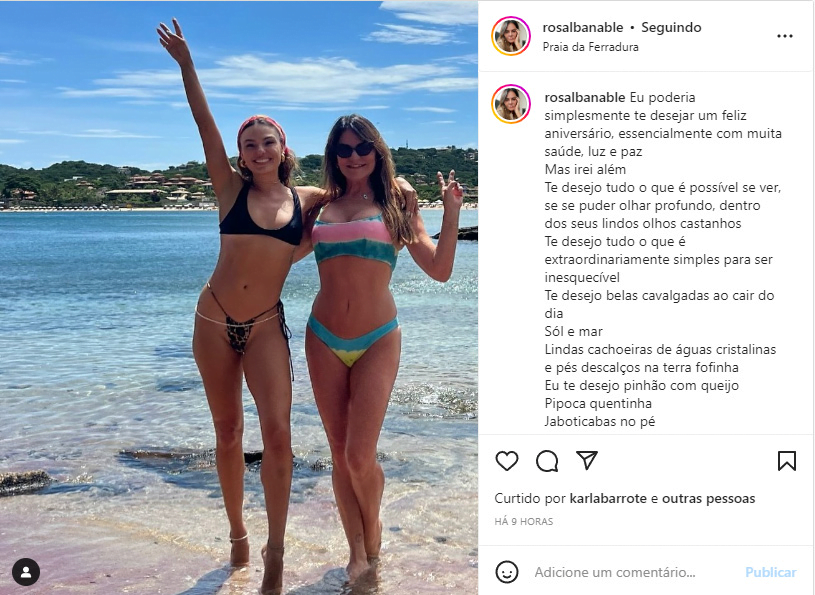Show tagged people icon on the photo
This screenshot has height=595, width=815.
click(26, 572)
